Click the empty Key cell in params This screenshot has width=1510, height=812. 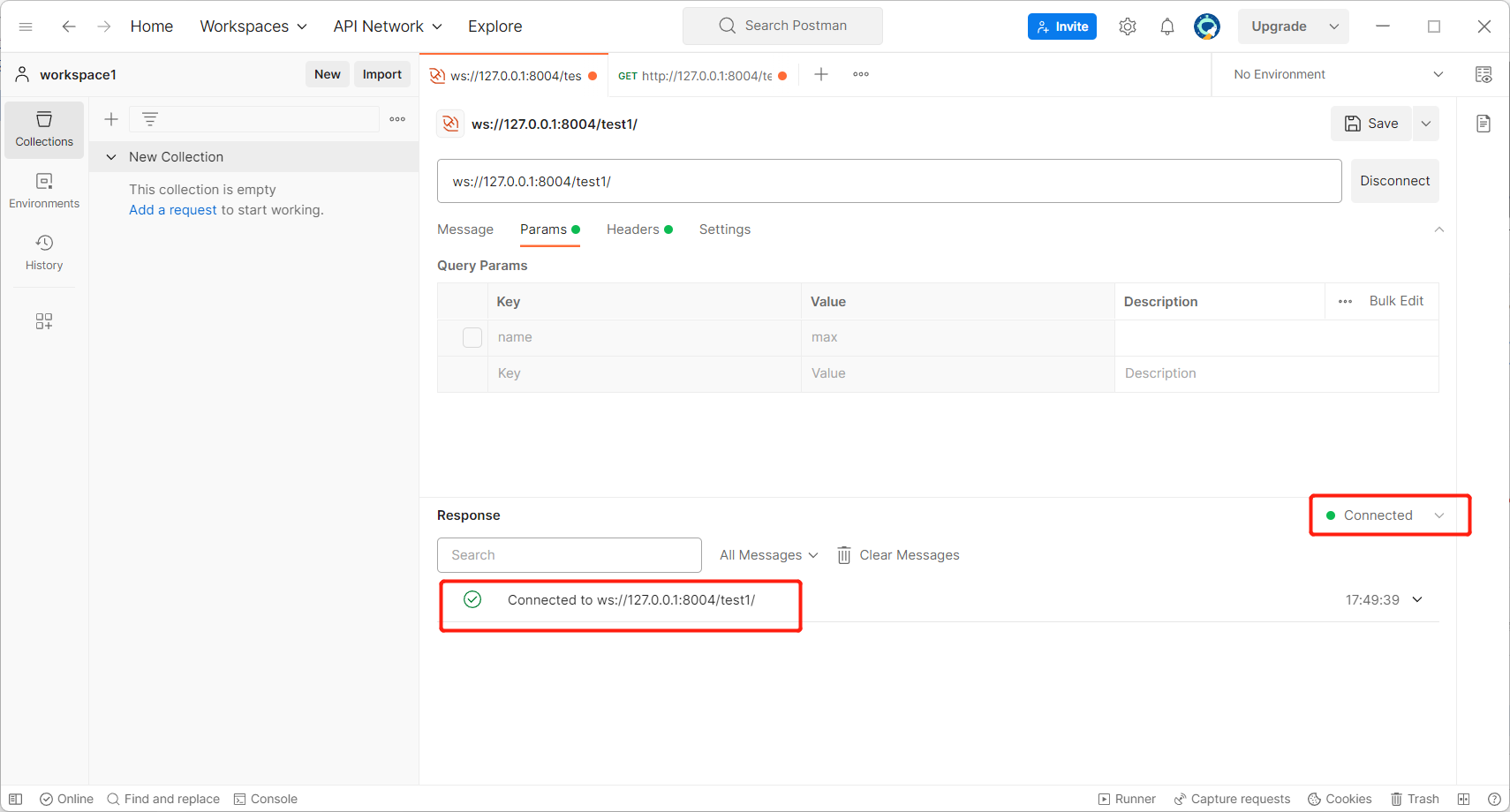(x=645, y=373)
